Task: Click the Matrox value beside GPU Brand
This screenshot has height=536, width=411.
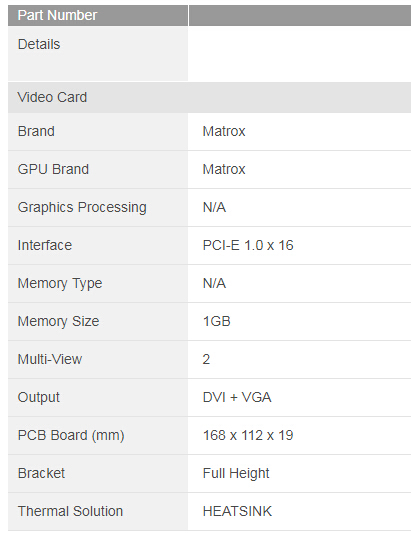Action: pyautogui.click(x=224, y=169)
